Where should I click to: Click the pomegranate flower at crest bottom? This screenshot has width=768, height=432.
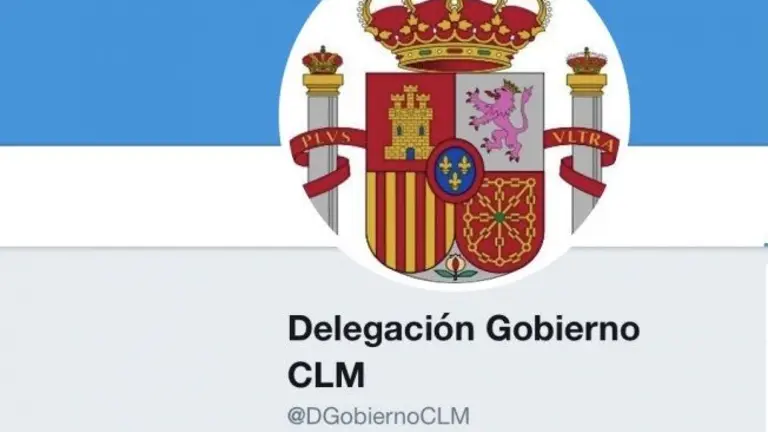pos(456,267)
